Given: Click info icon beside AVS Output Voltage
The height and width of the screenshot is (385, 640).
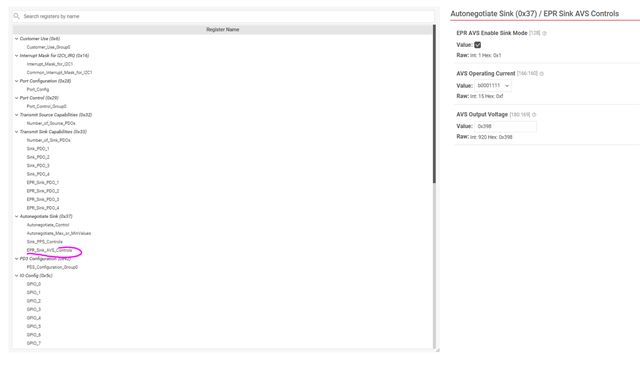Looking at the screenshot, I should click(534, 115).
